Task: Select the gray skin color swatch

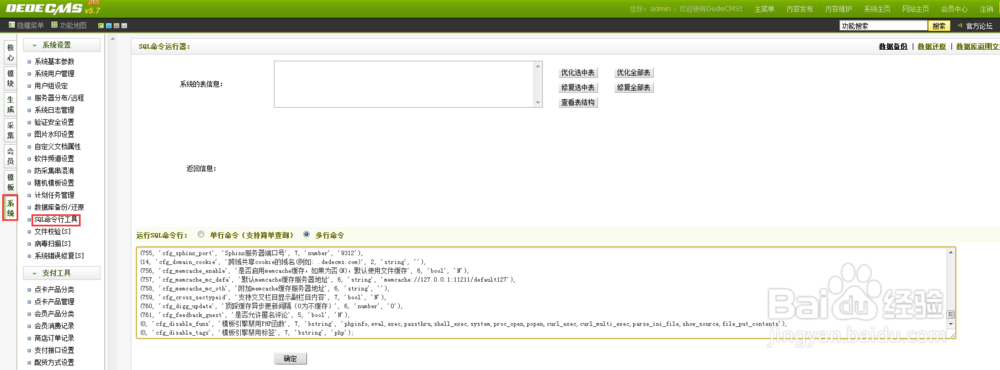Action: click(124, 26)
